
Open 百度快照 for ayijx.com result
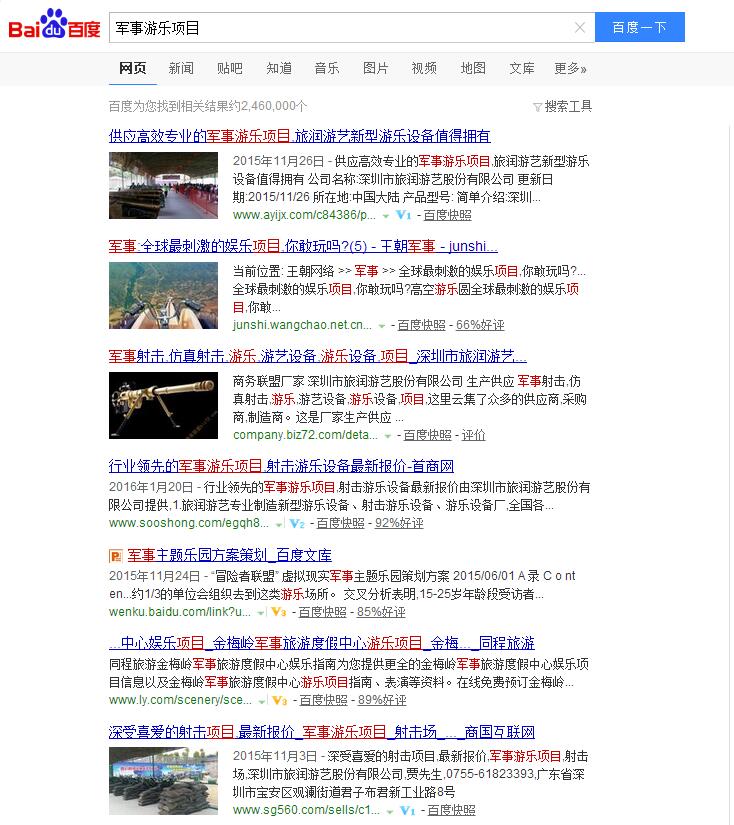coord(447,215)
